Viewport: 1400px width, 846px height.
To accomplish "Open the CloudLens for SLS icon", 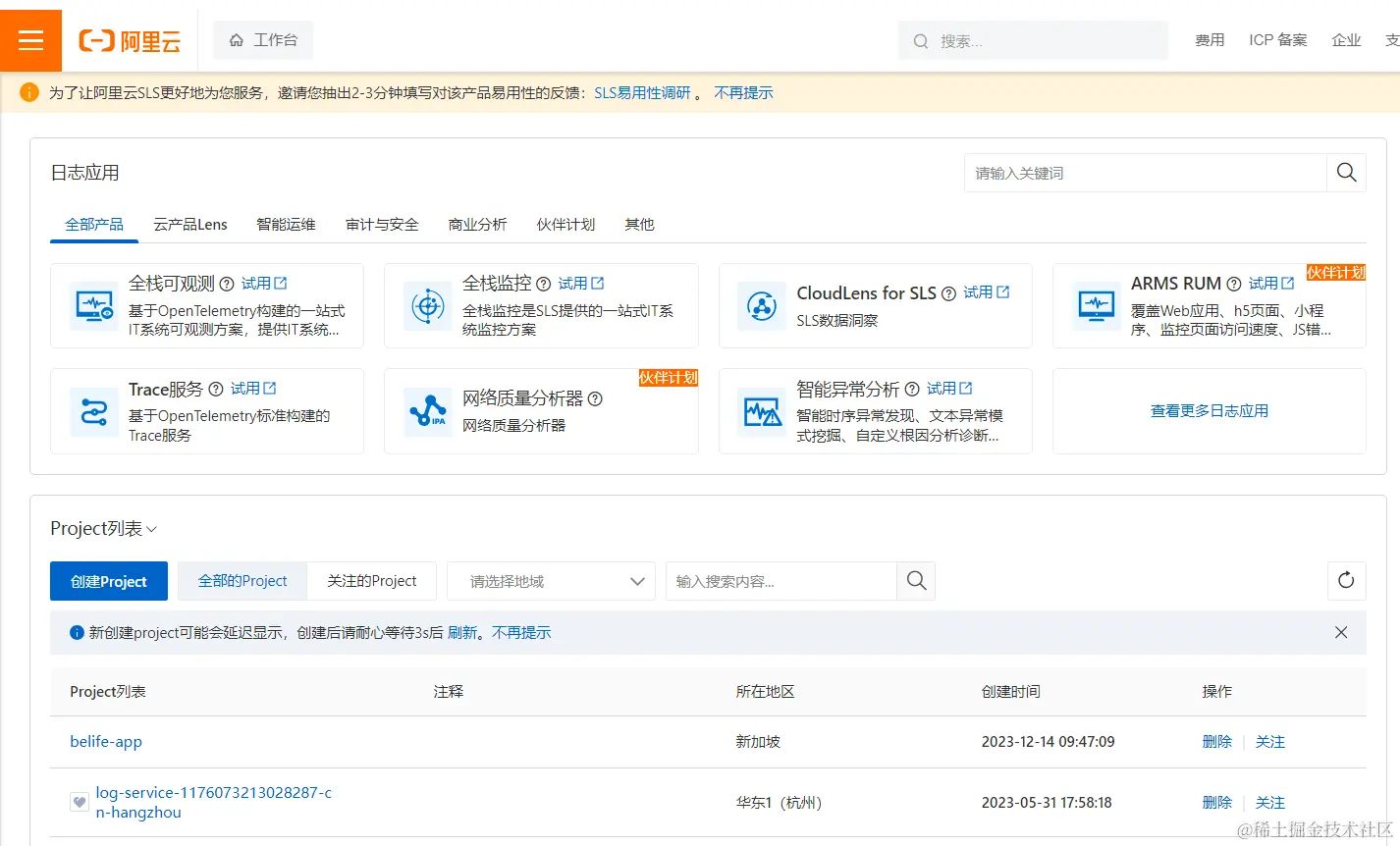I will click(762, 305).
